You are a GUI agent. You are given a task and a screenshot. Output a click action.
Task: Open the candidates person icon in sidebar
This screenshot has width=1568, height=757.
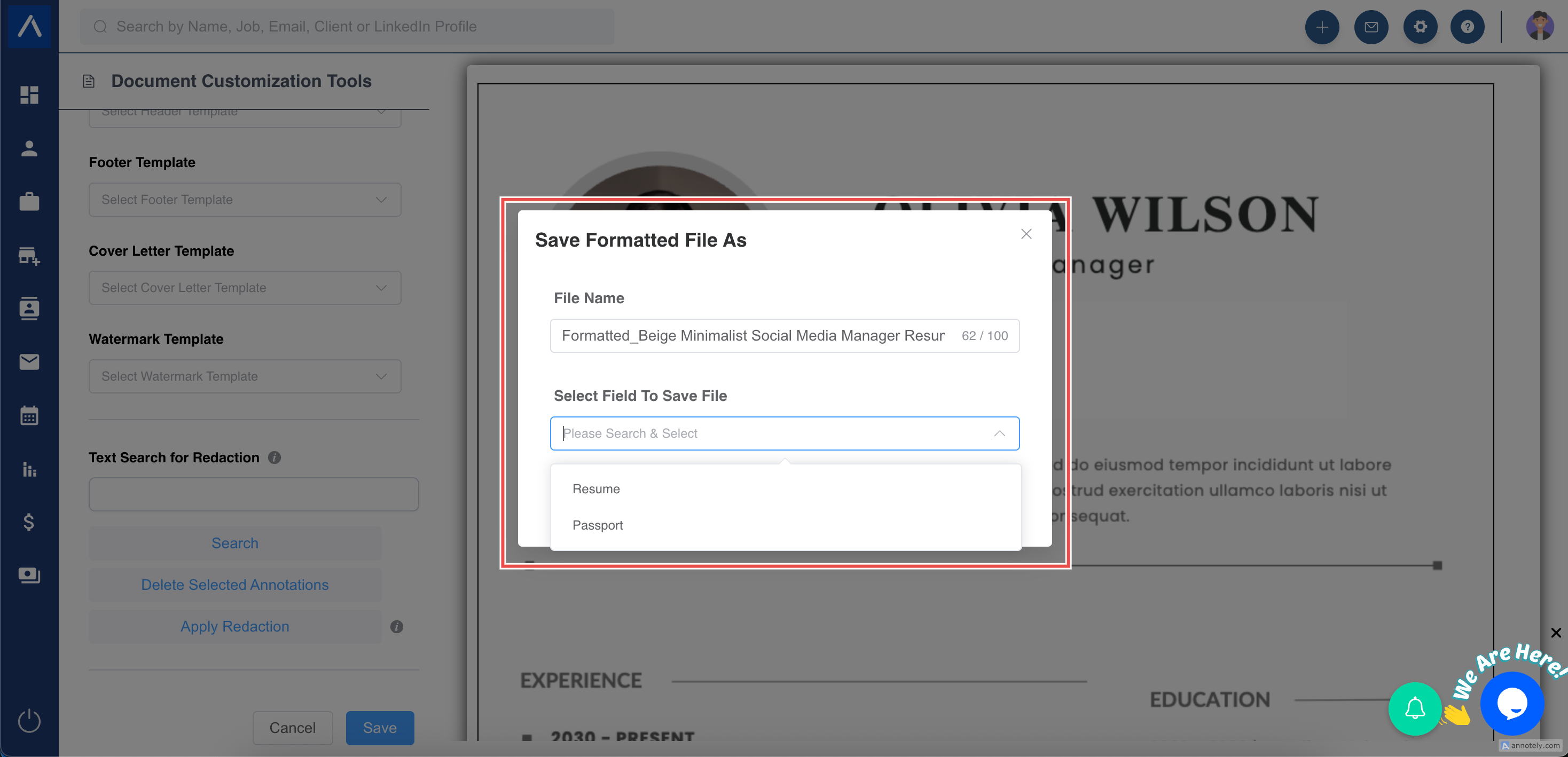click(x=29, y=148)
